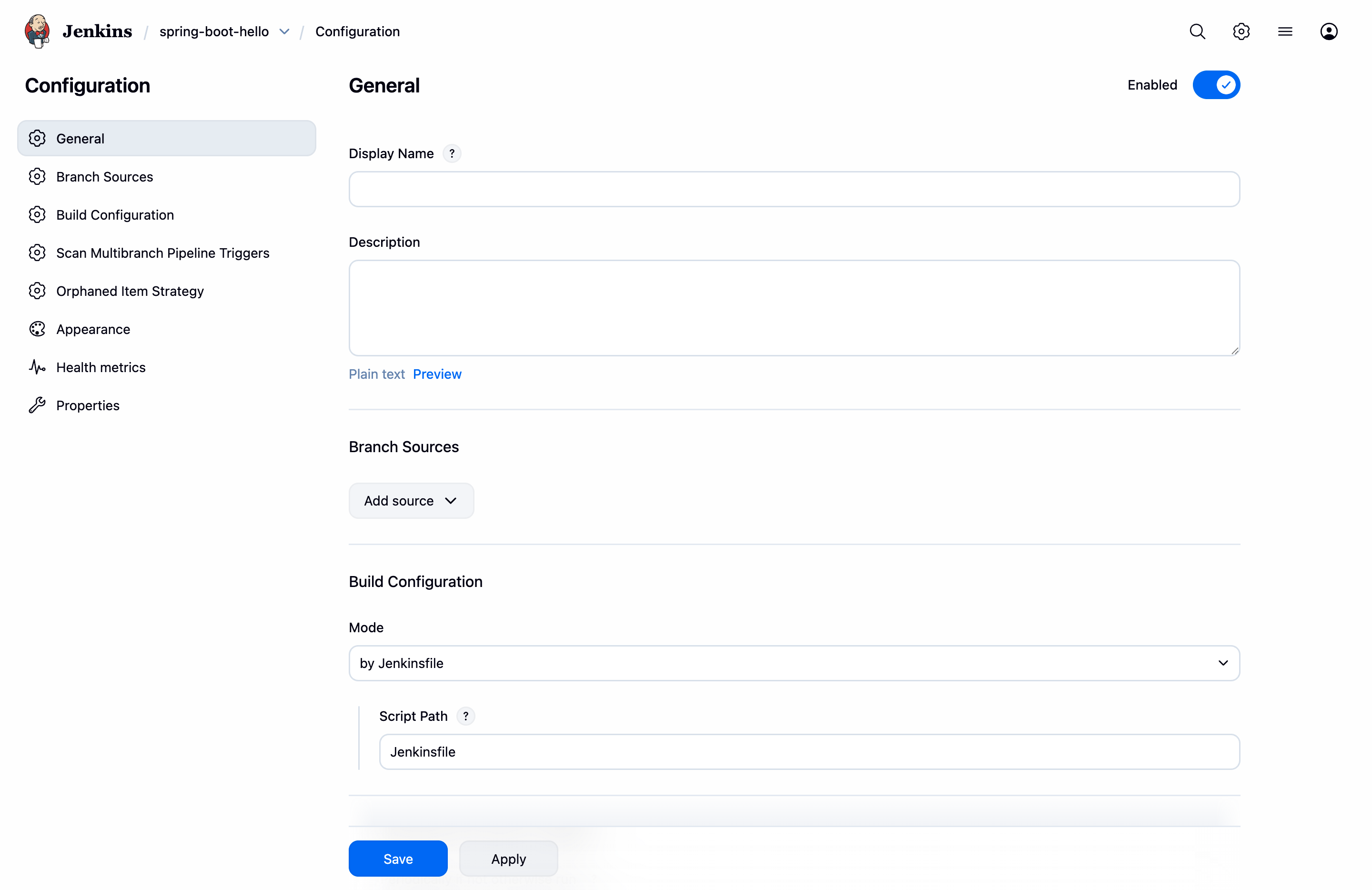Click the Health metrics pulse icon
Viewport: 1372px width, 890px height.
[38, 367]
